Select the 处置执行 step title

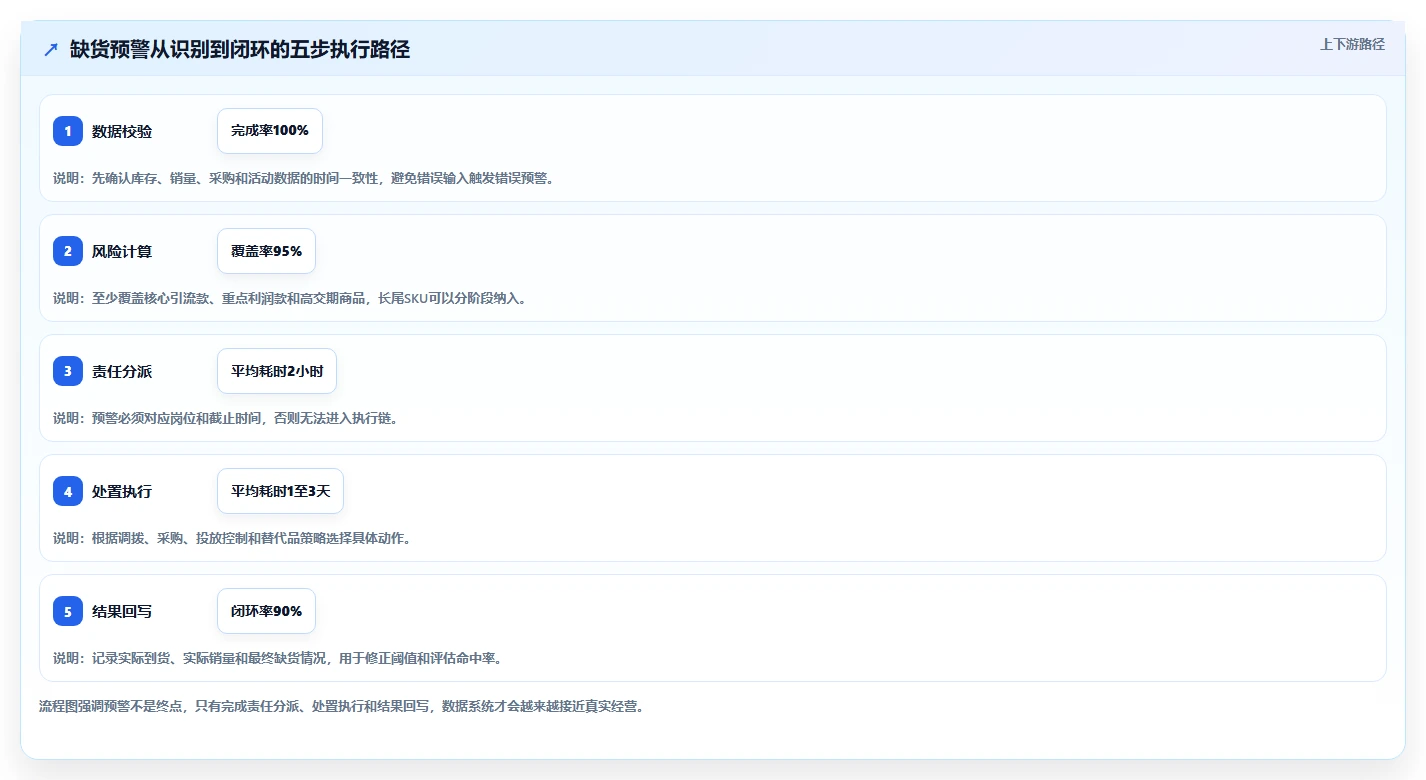click(x=122, y=492)
